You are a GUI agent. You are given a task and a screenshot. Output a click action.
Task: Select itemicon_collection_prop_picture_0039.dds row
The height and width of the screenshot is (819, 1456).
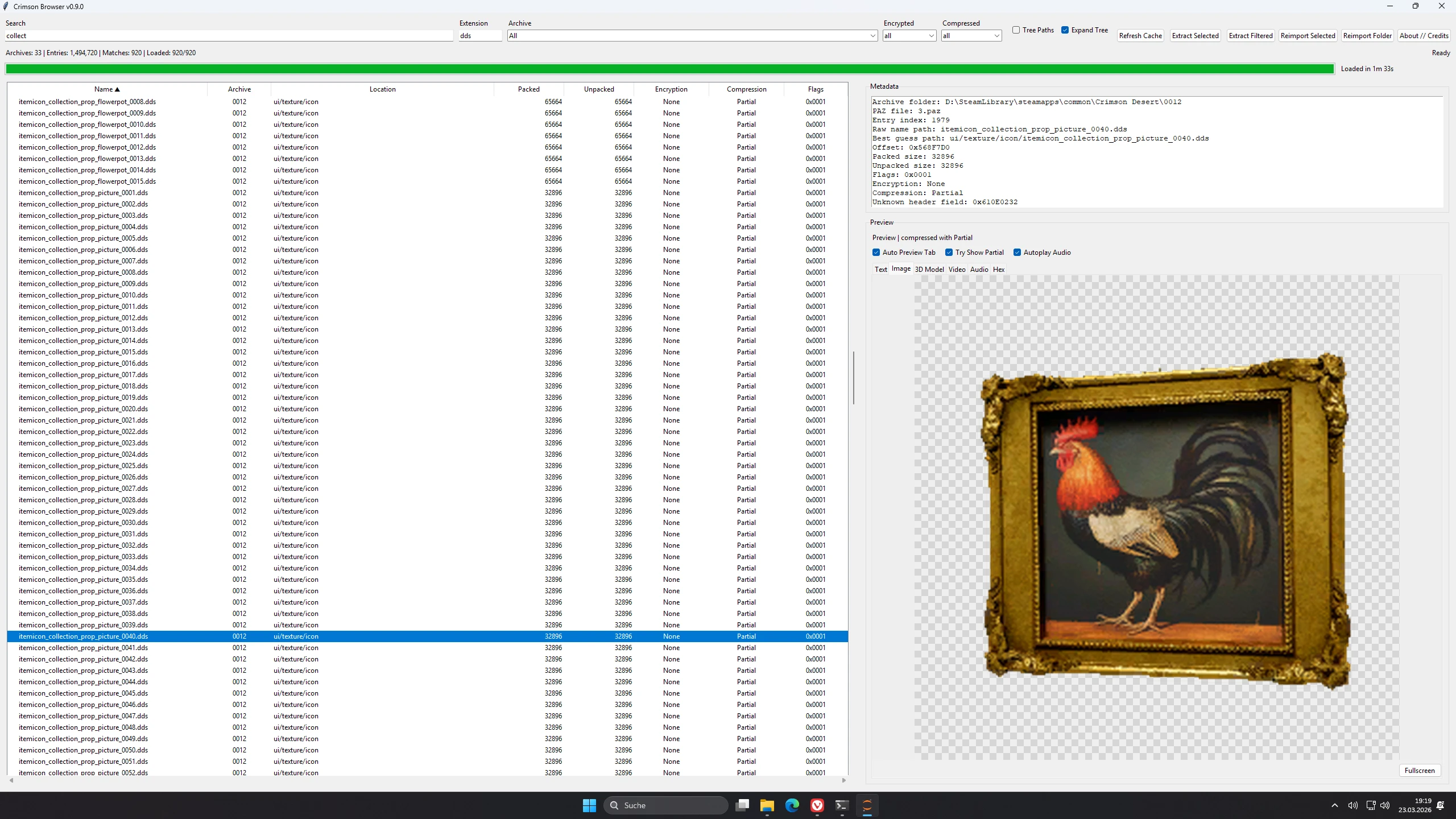tap(428, 625)
